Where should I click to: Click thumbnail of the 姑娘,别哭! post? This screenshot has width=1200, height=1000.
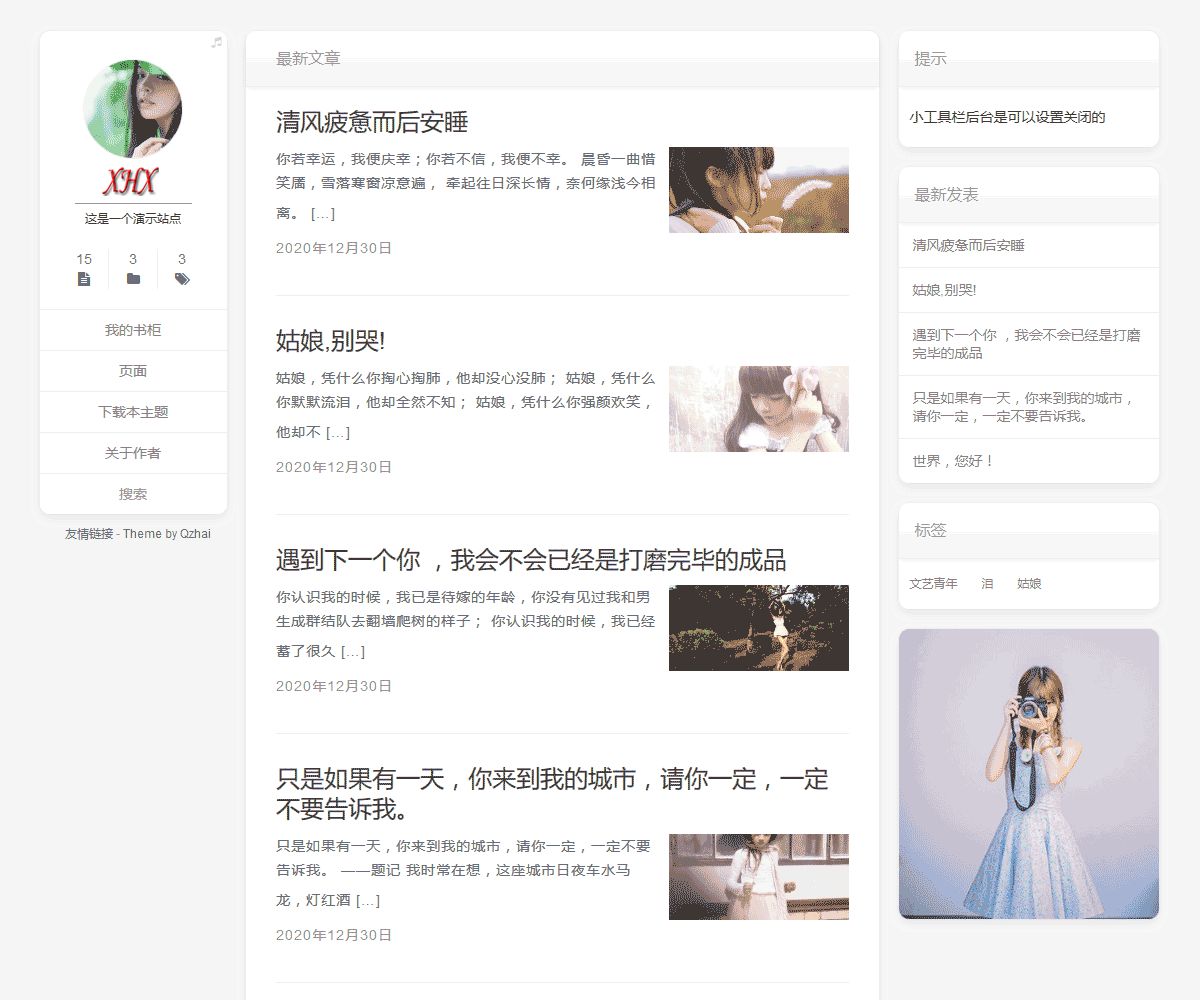click(758, 408)
